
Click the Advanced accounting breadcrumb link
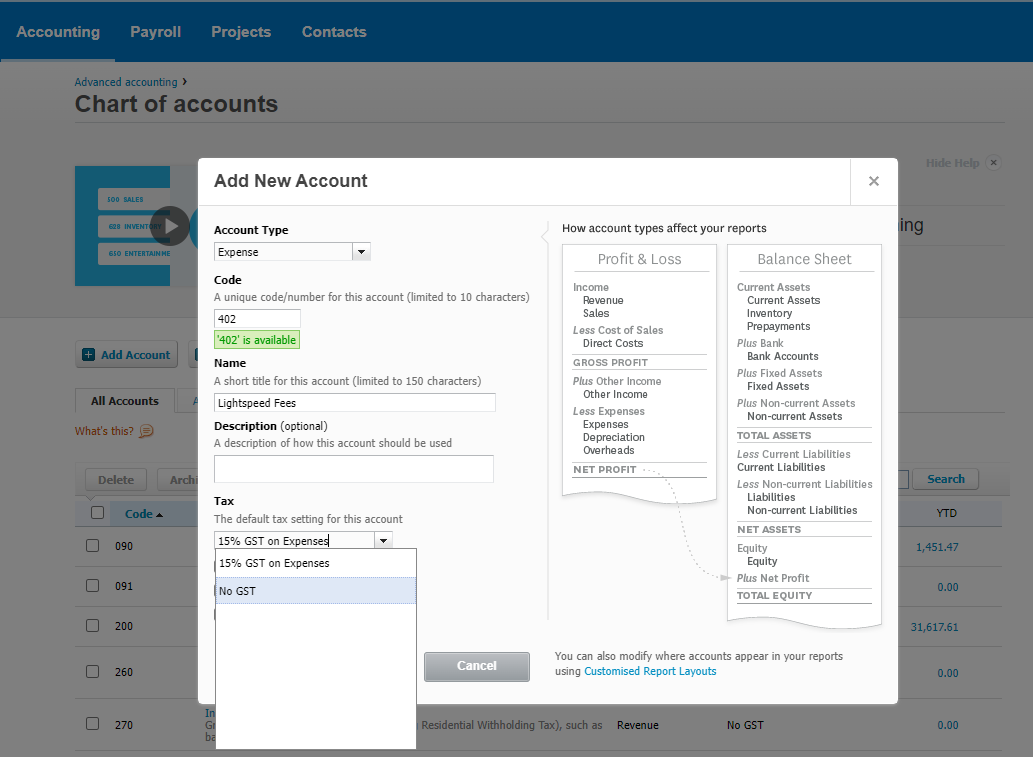125,81
